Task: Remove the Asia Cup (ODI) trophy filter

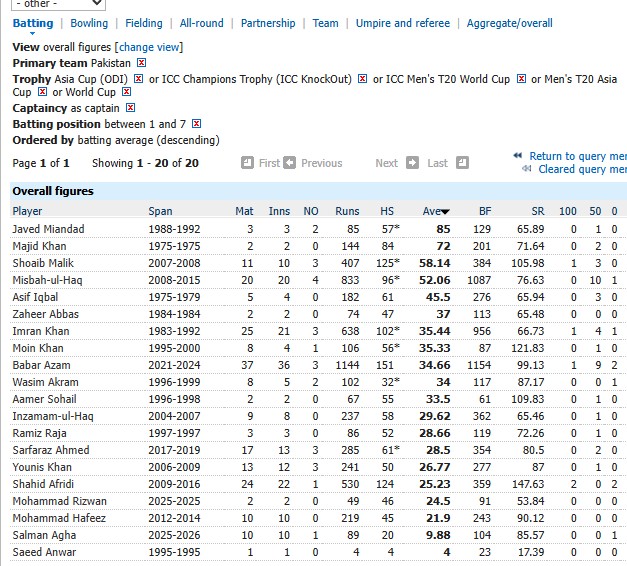Action: pyautogui.click(x=139, y=79)
